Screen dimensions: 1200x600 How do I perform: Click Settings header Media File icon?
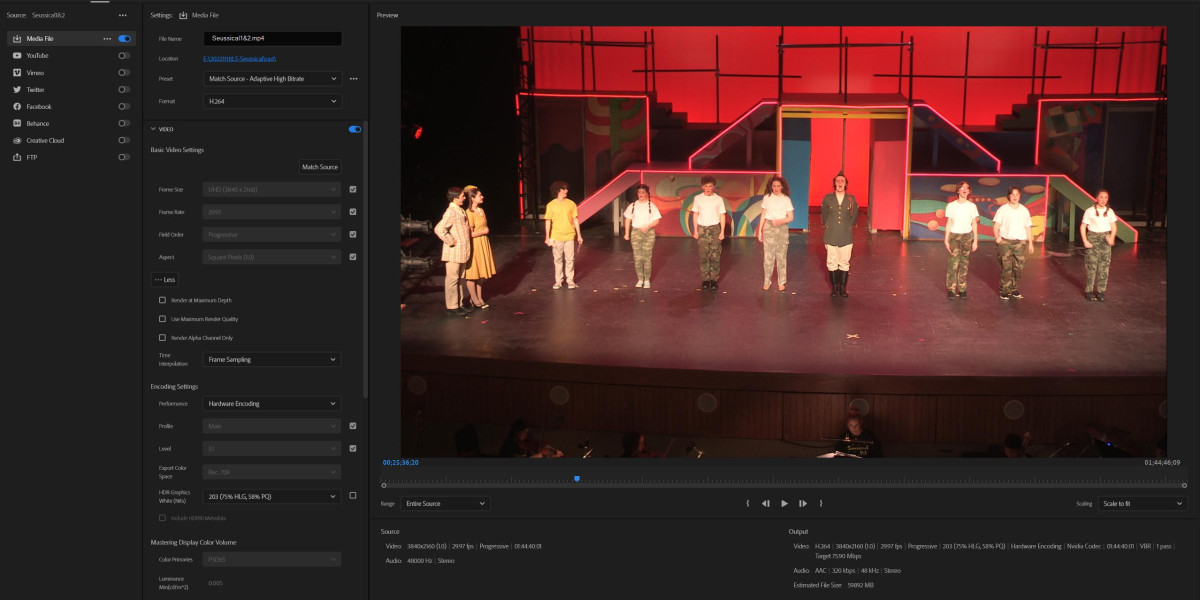(x=183, y=16)
